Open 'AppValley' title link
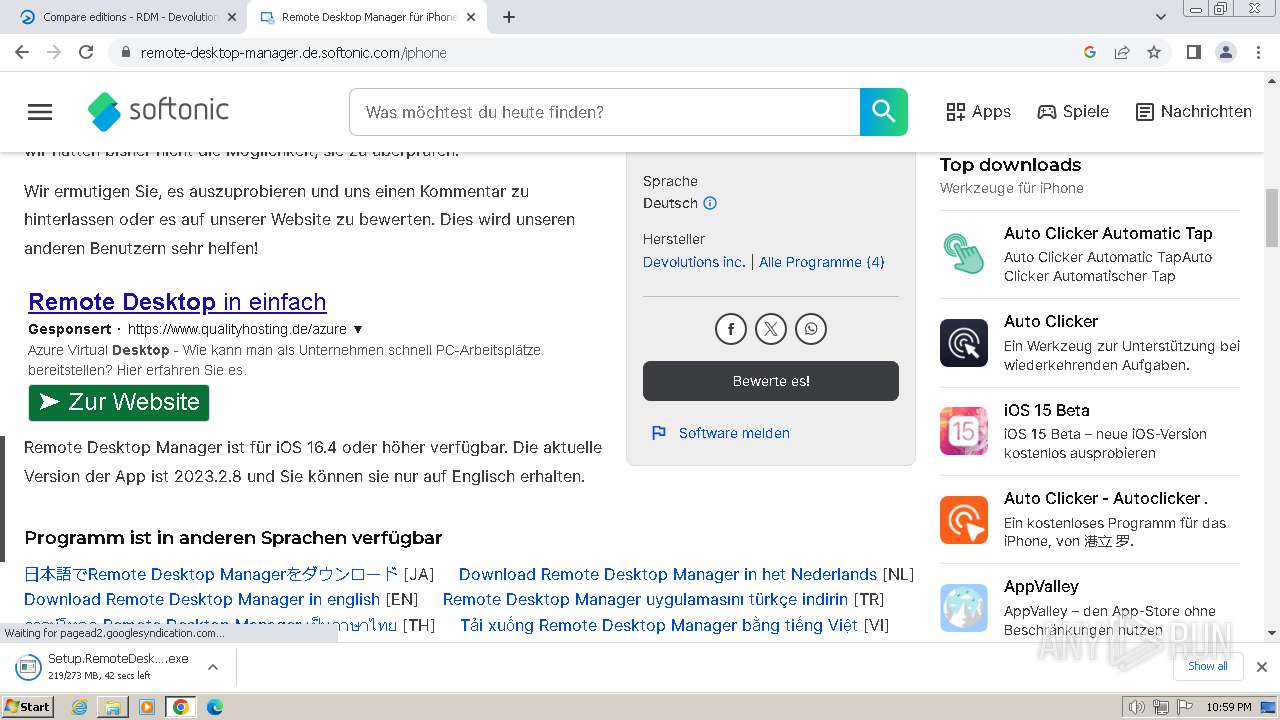 tap(1041, 586)
